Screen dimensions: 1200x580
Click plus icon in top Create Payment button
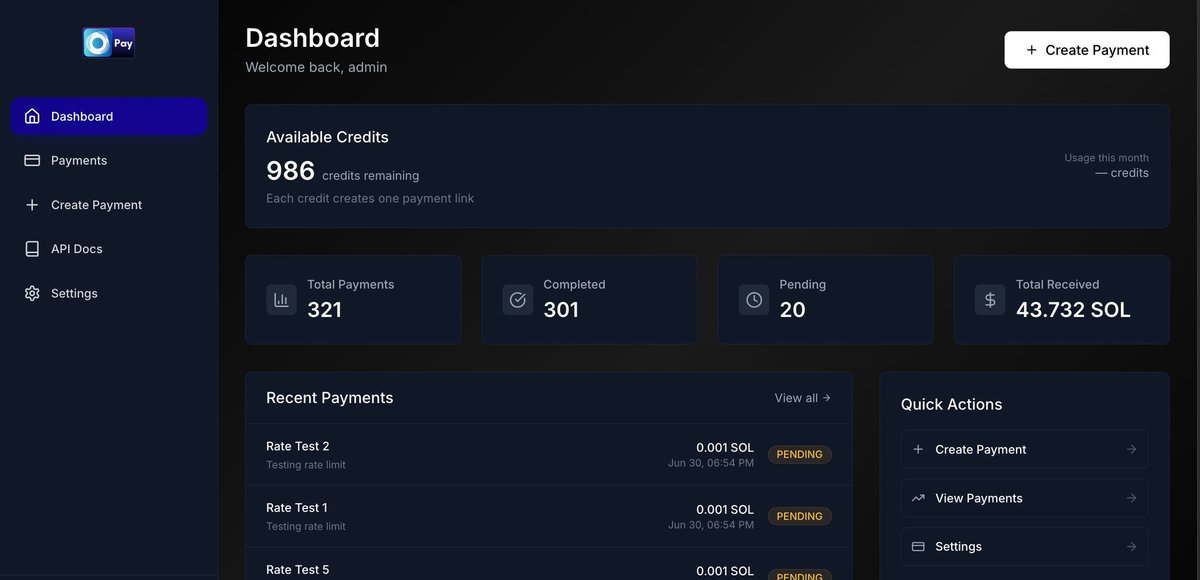pos(1031,50)
